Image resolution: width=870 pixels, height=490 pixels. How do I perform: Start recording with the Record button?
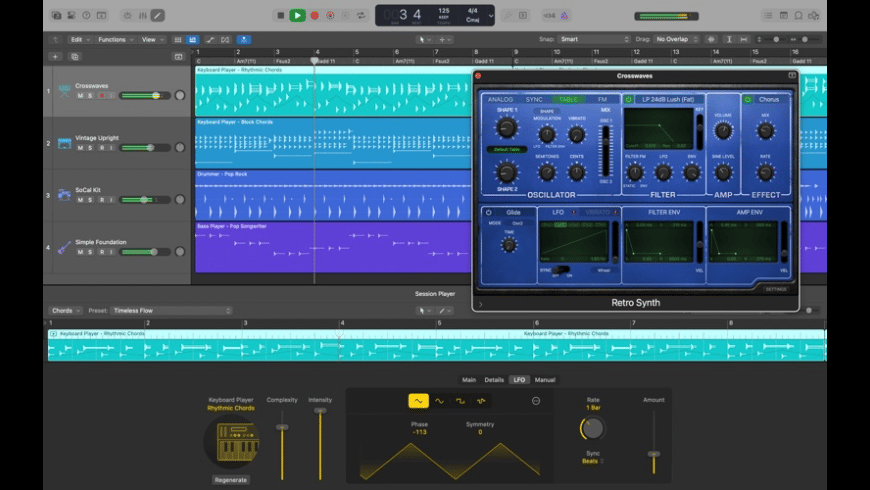tap(315, 16)
